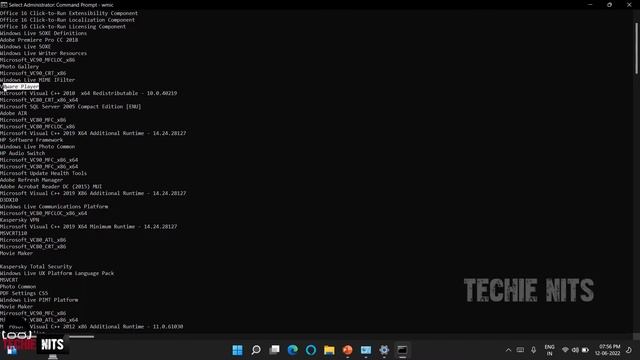Image resolution: width=640 pixels, height=360 pixels.
Task: Check the battery tray icon
Action: point(585,350)
